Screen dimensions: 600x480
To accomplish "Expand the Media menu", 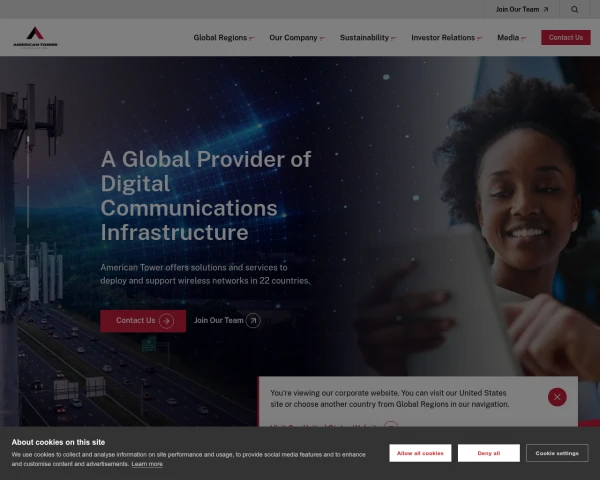I will (512, 38).
